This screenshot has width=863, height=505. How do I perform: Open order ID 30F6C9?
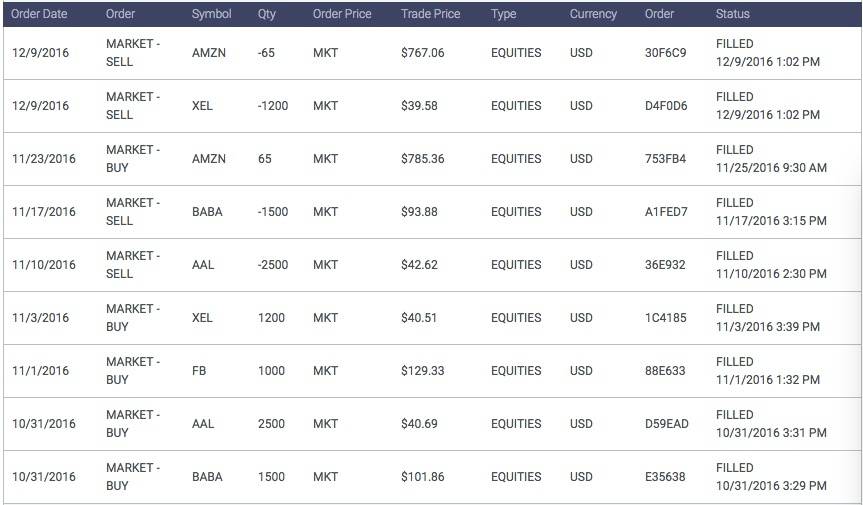coord(665,53)
